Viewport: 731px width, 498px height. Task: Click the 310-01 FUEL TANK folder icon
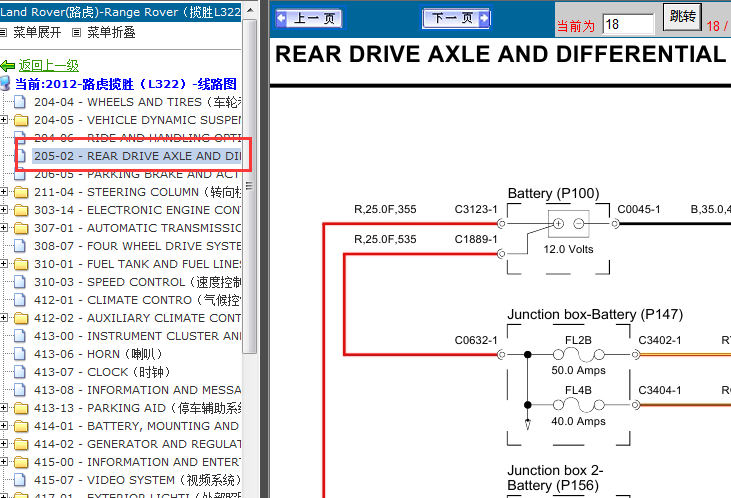point(21,264)
